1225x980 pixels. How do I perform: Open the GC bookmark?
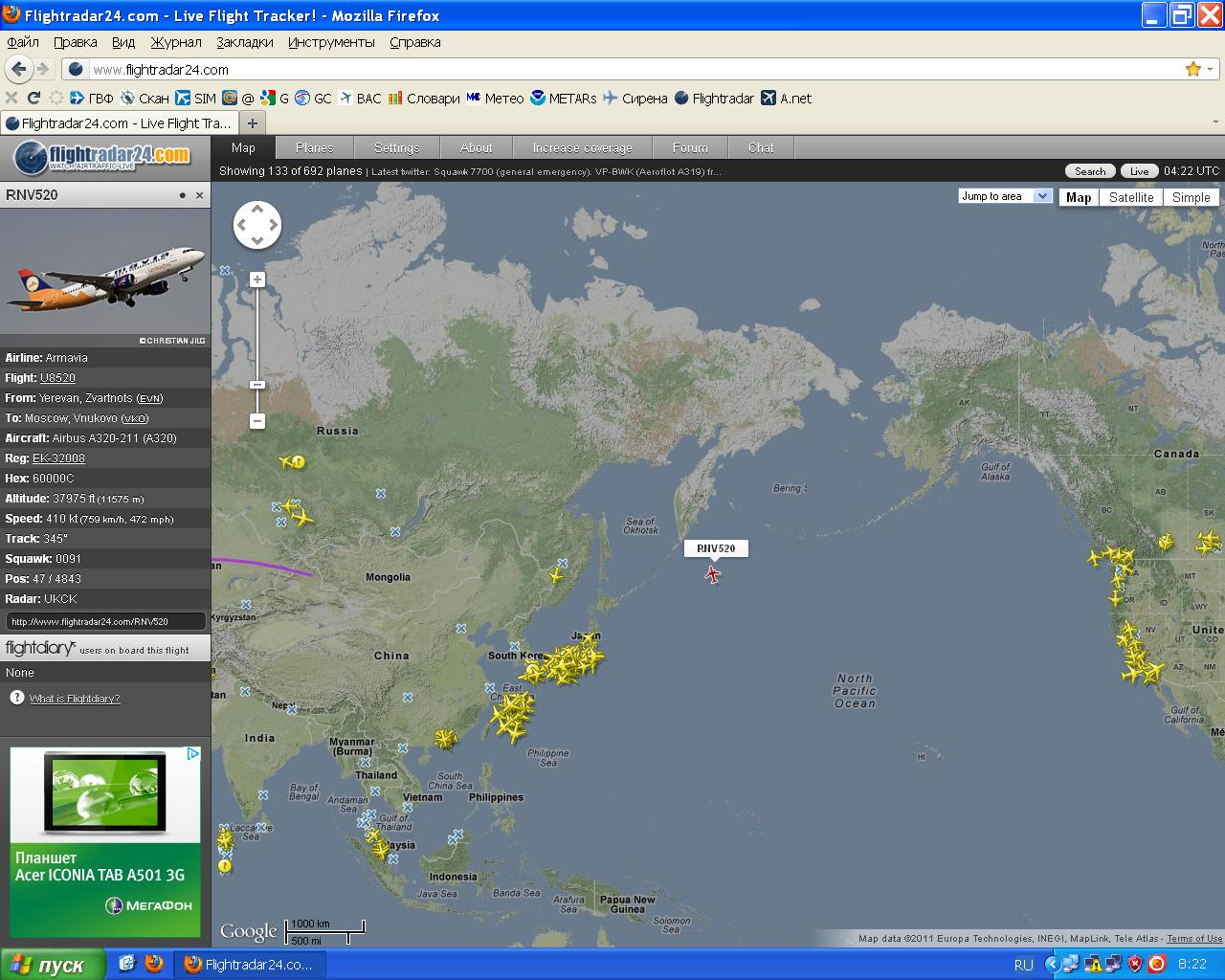[313, 98]
